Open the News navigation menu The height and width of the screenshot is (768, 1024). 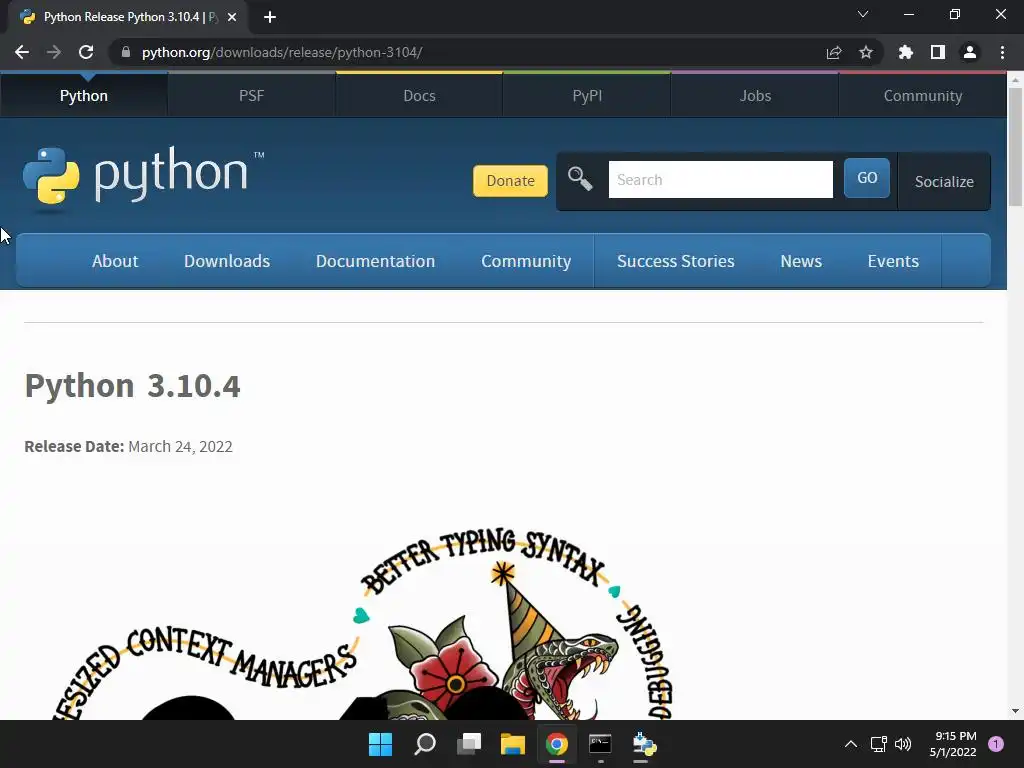(801, 261)
